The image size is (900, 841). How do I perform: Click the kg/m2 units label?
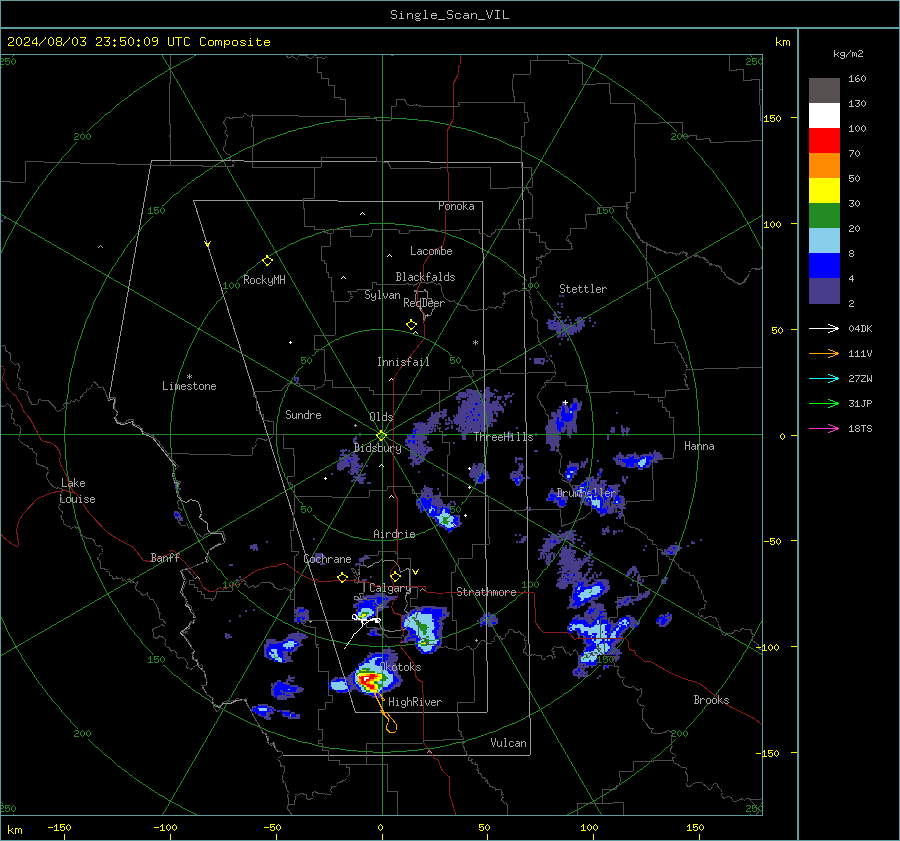tap(848, 54)
